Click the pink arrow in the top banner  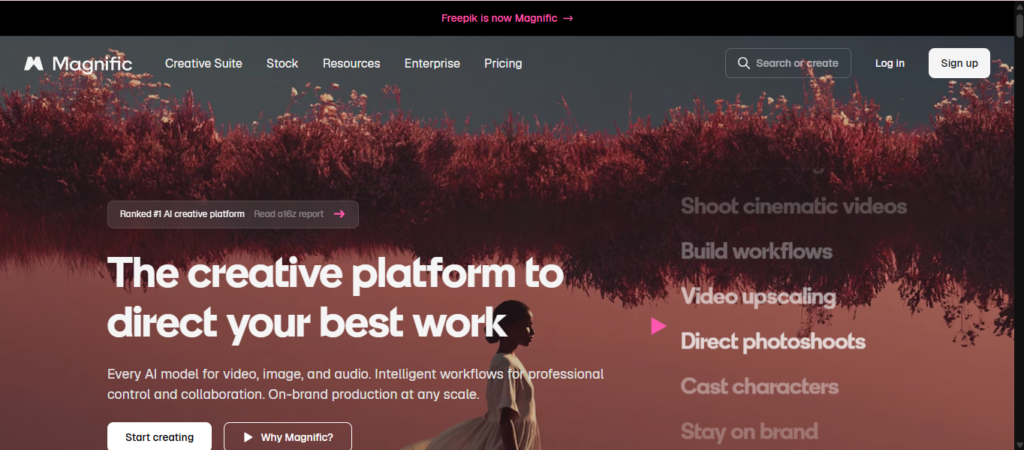[568, 18]
